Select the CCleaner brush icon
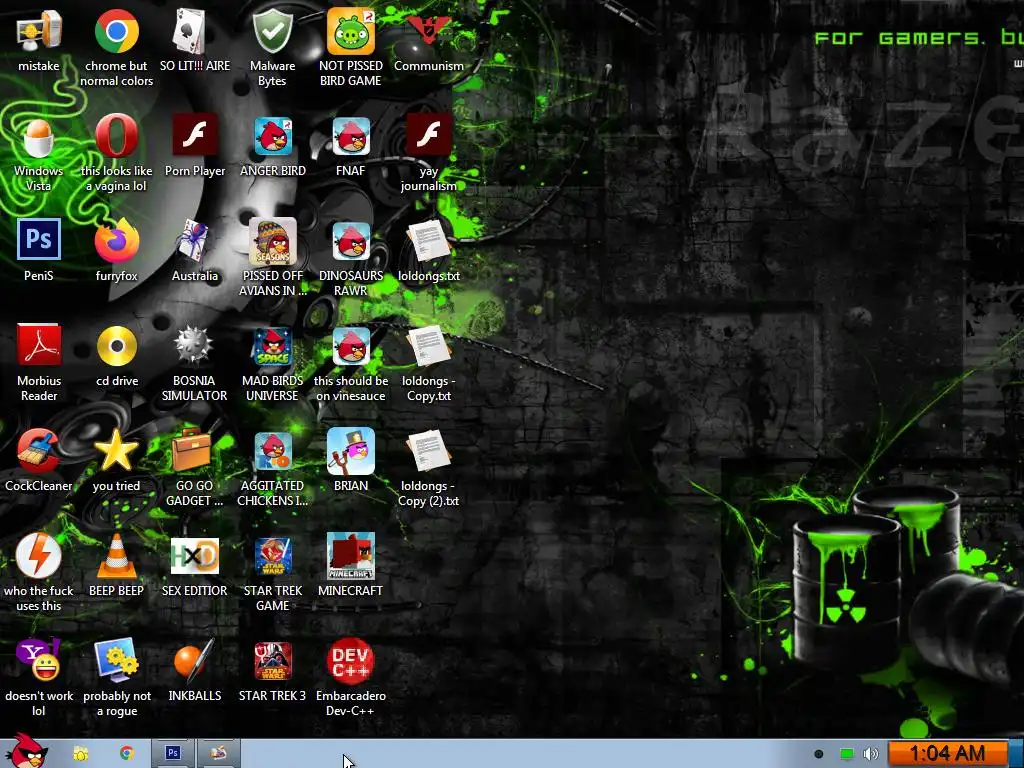This screenshot has height=768, width=1024. (x=39, y=451)
